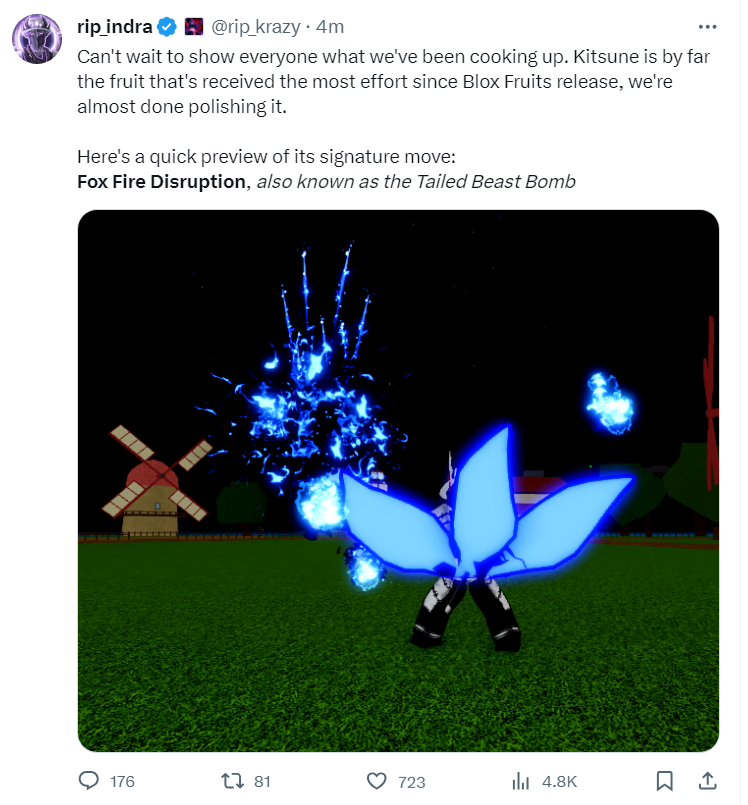748x805 pixels.
Task: Open the Kitsune preview image
Action: (398, 481)
